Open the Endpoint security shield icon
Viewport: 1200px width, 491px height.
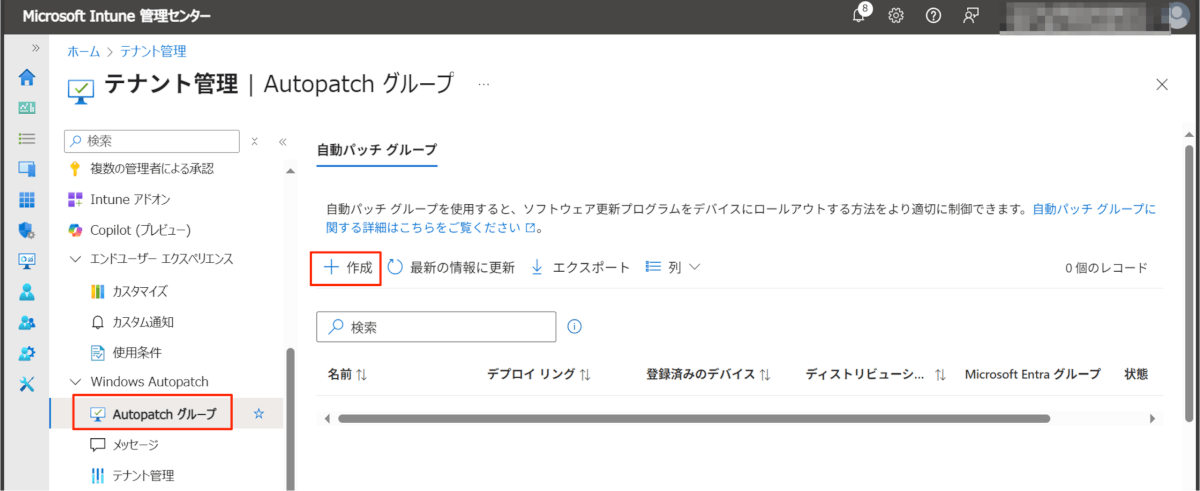[x=27, y=230]
